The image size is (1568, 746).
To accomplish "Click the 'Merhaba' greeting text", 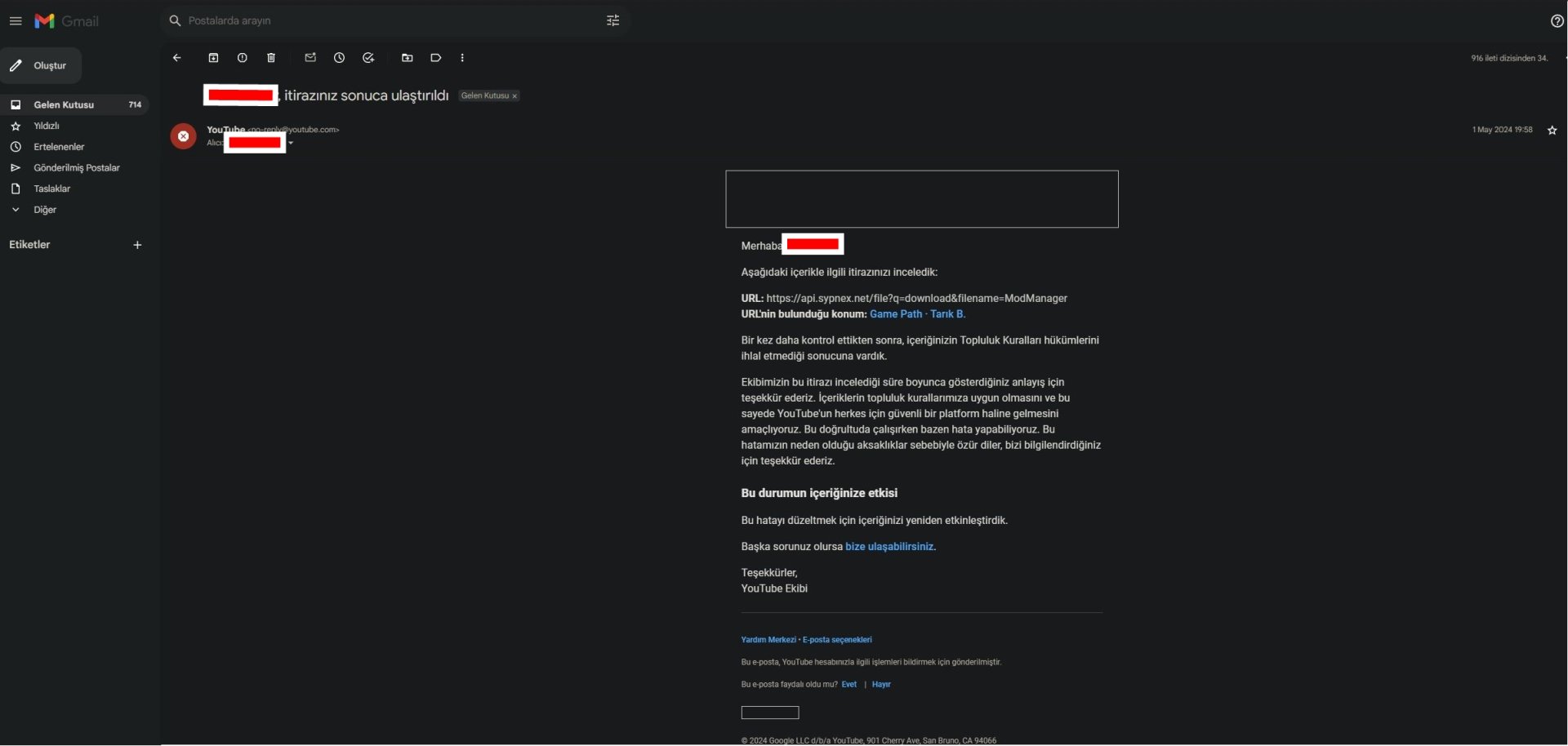I will (761, 246).
